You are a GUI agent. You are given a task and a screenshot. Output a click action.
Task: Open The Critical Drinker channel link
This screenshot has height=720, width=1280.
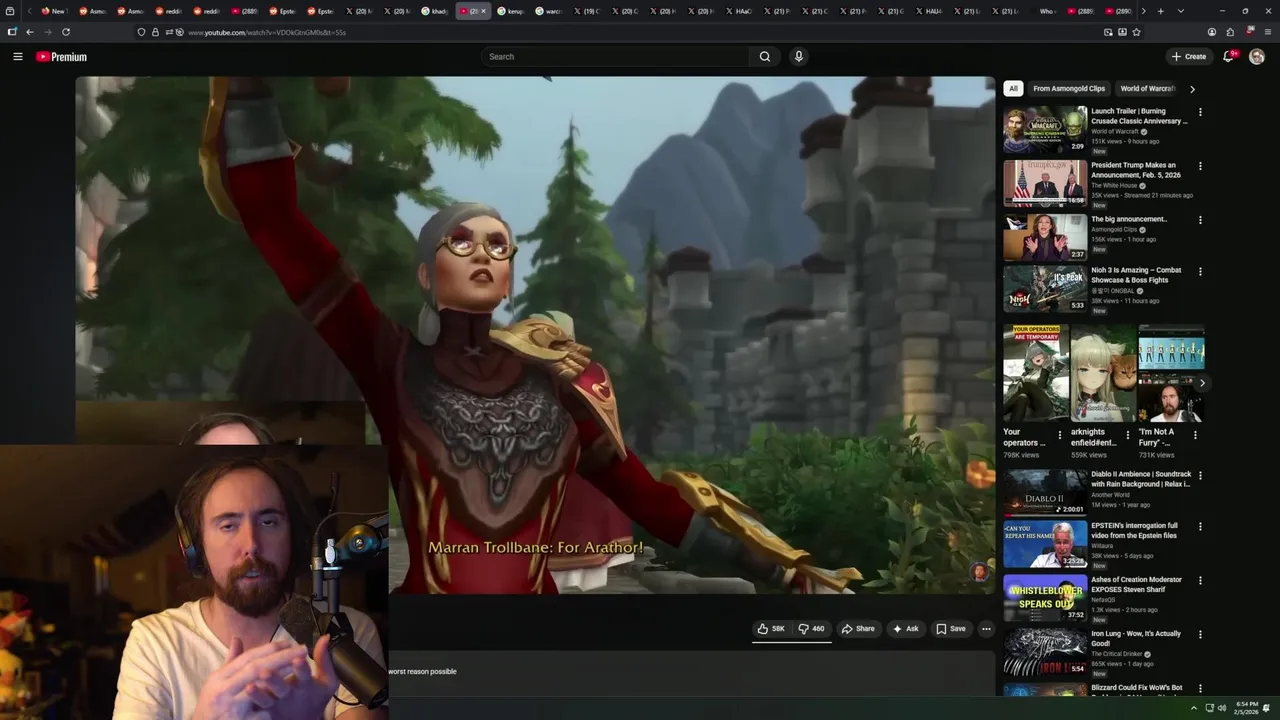click(1115, 654)
